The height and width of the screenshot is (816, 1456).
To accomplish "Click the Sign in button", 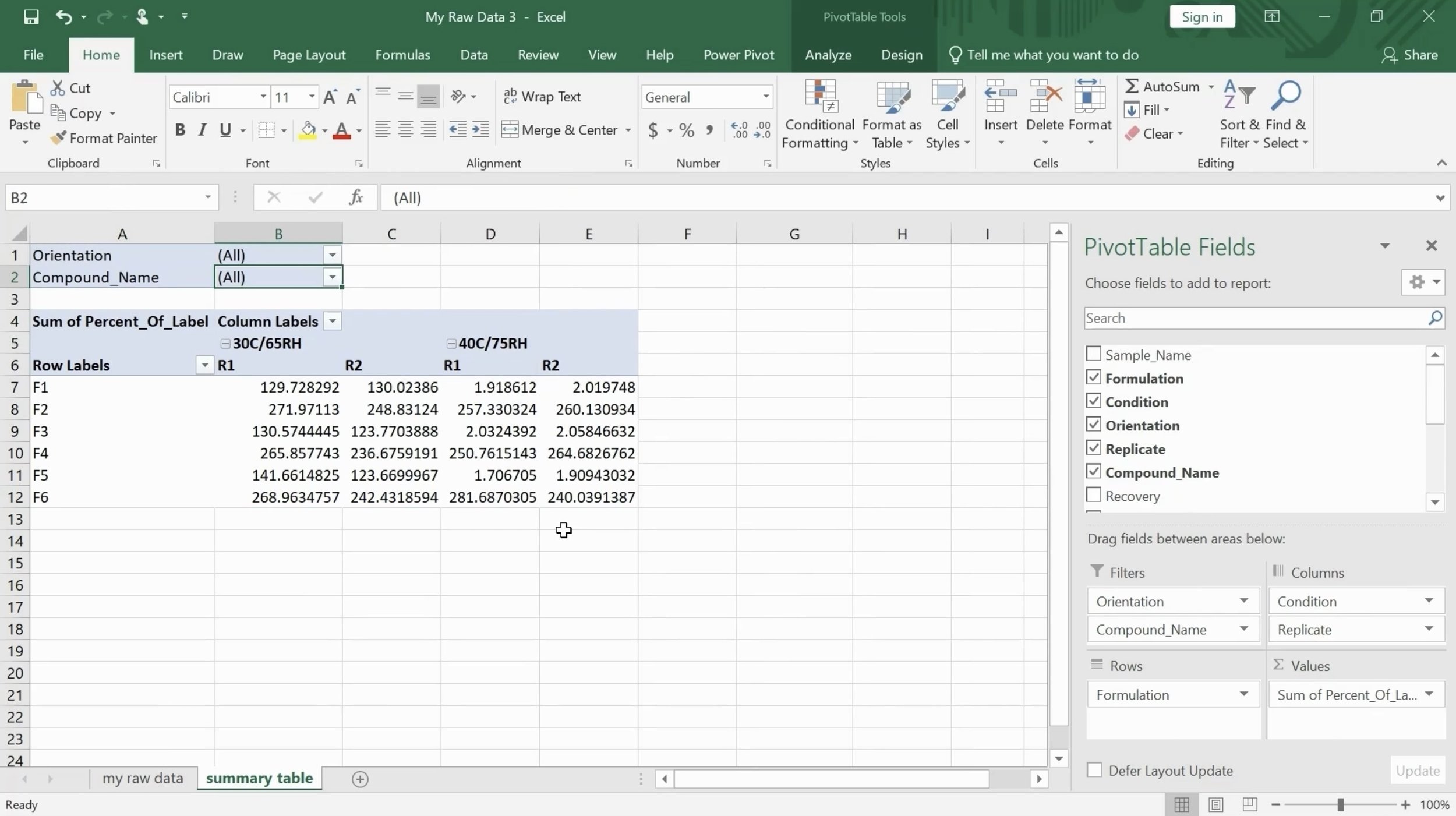I will coord(1202,17).
